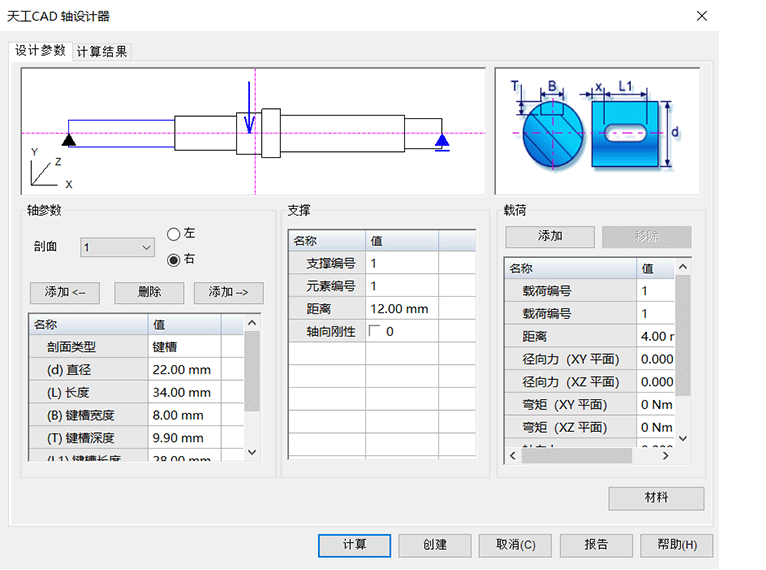
Task: Click the 剖面类型 value 键槽
Action: [184, 347]
